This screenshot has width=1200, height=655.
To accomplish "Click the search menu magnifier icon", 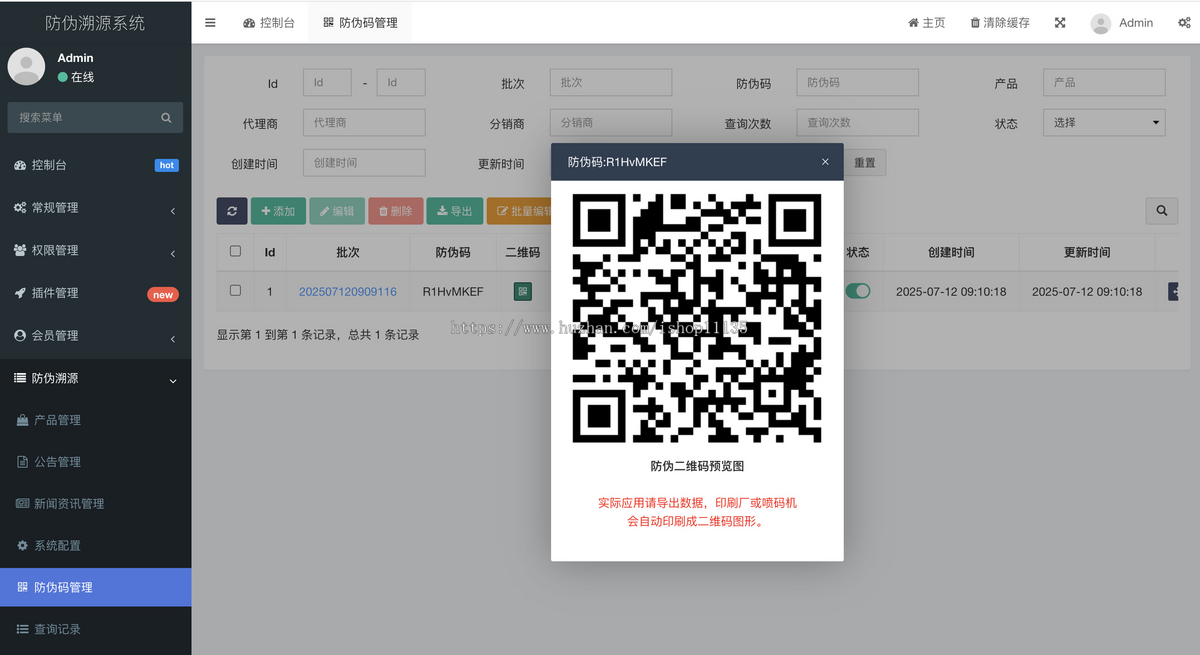I will [166, 118].
